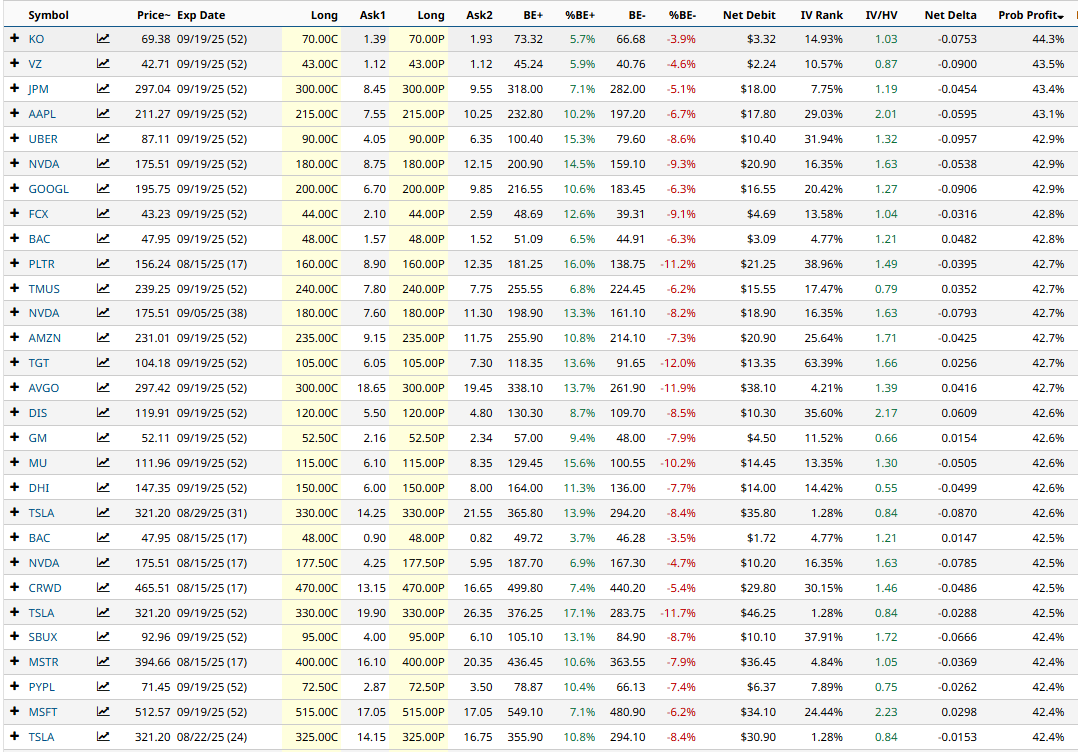Select the Prob Profit value 44.3%
Image resolution: width=1078 pixels, height=752 pixels.
(x=1048, y=39)
